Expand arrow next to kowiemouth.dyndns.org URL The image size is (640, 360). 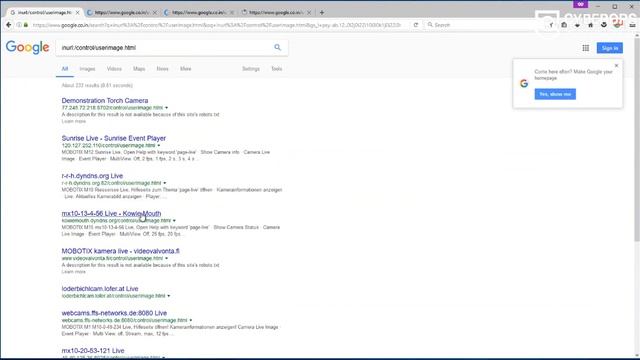tap(174, 221)
